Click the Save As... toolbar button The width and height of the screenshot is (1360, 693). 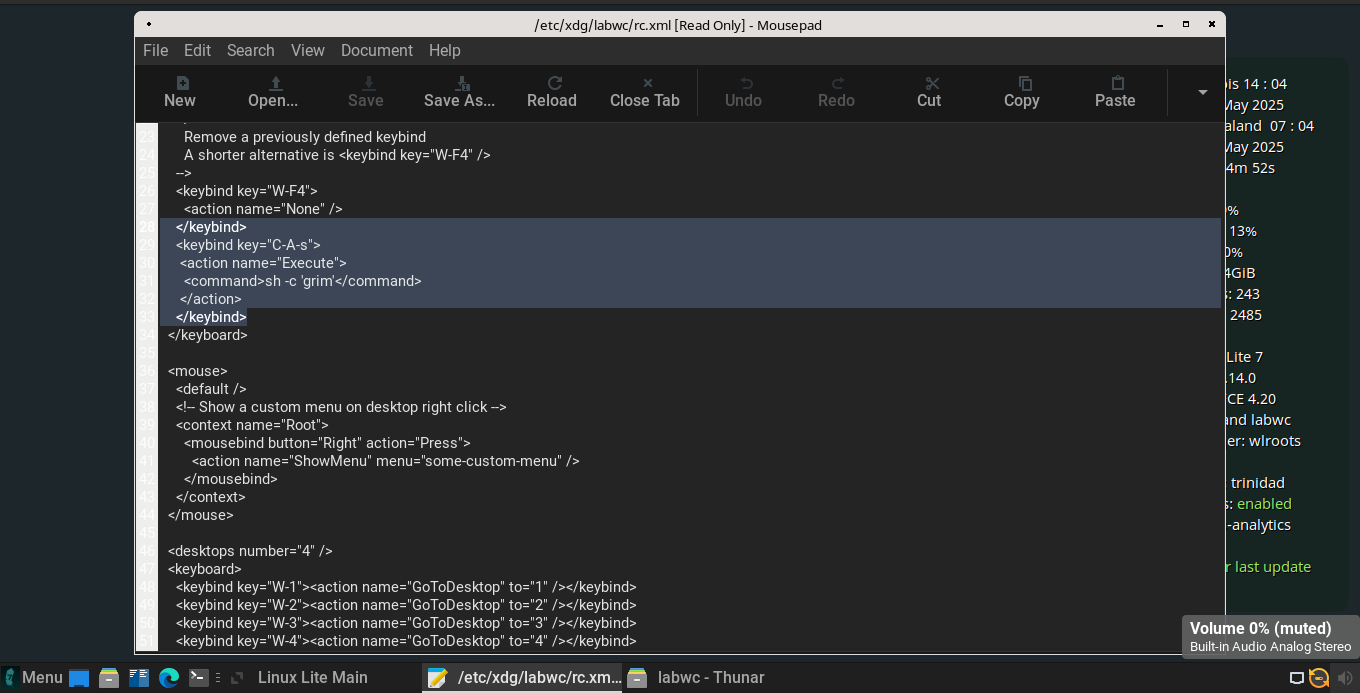pos(459,92)
